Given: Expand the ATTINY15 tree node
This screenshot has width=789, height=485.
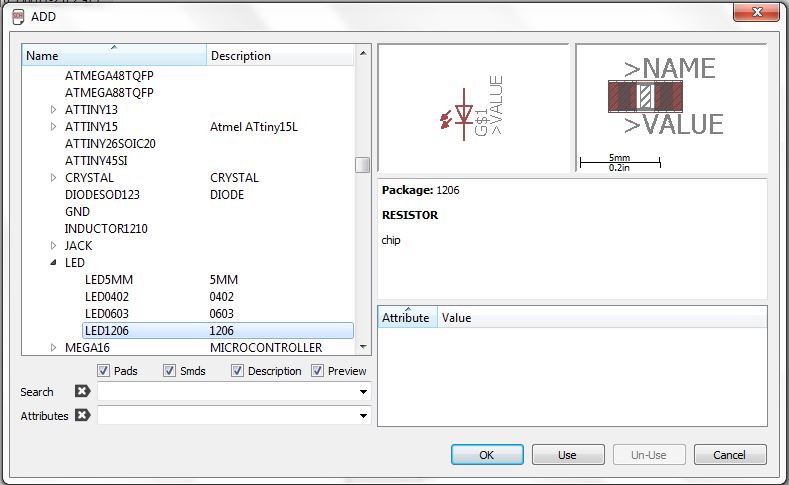Looking at the screenshot, I should coord(53,126).
